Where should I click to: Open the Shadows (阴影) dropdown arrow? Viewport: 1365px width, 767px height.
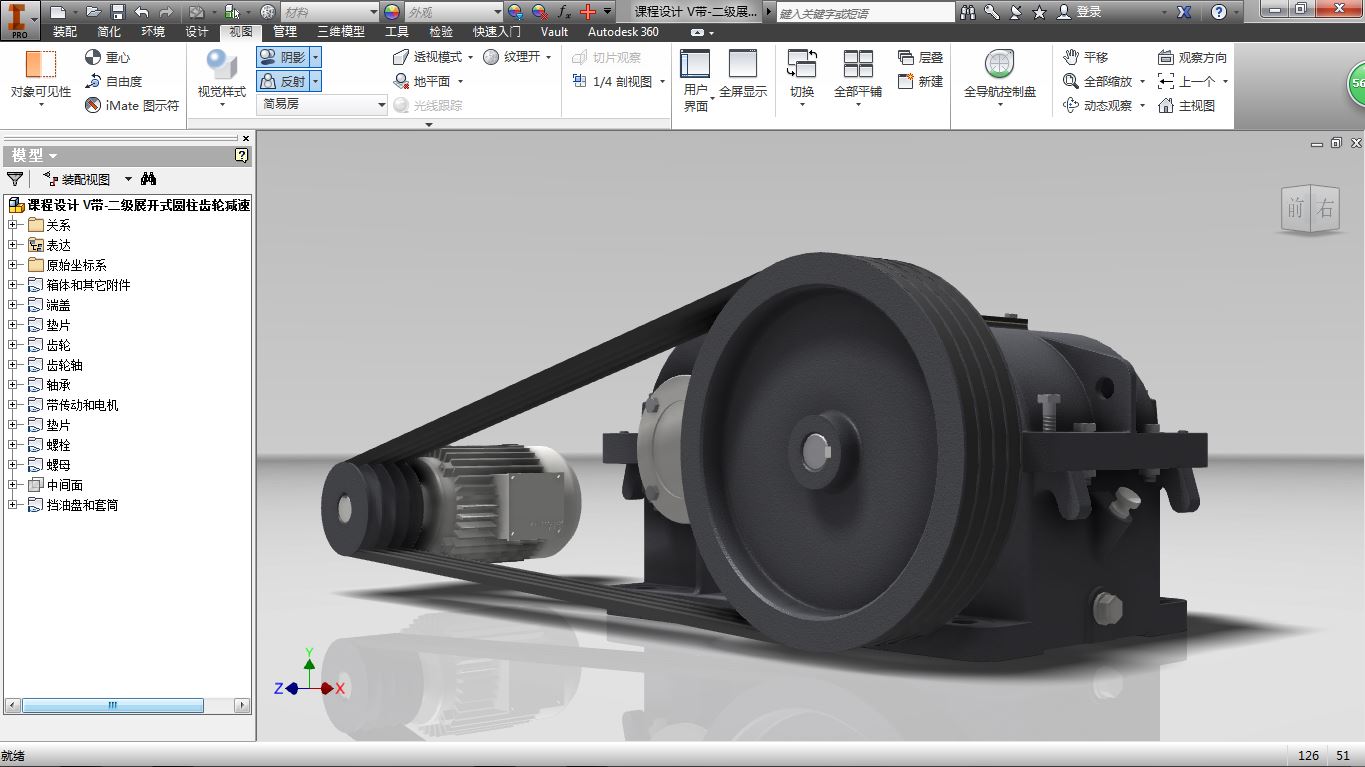coord(315,57)
